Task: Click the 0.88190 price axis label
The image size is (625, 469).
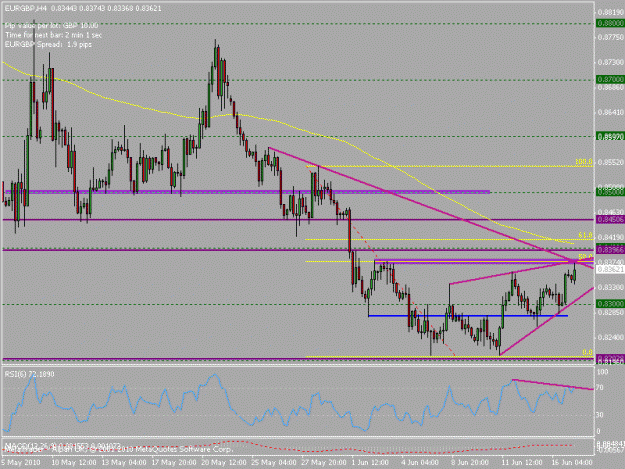Action: [610, 12]
